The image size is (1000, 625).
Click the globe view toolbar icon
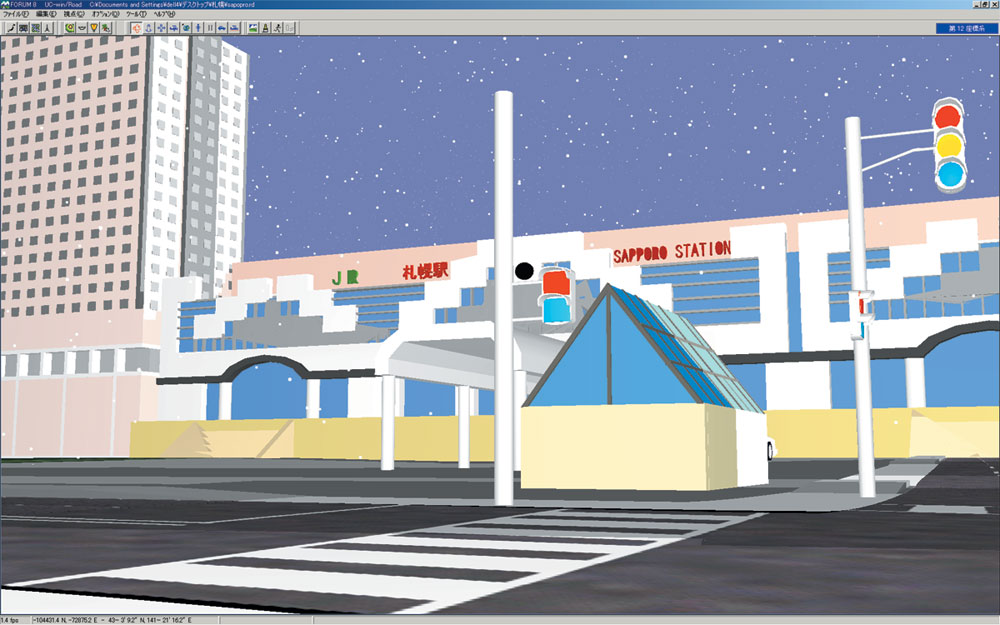pyautogui.click(x=186, y=28)
